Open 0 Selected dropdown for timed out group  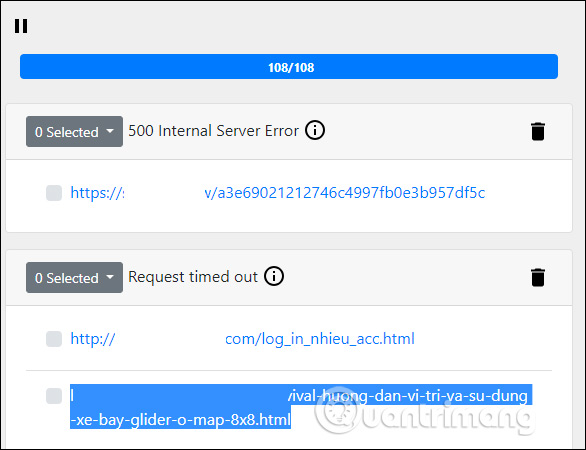click(74, 278)
